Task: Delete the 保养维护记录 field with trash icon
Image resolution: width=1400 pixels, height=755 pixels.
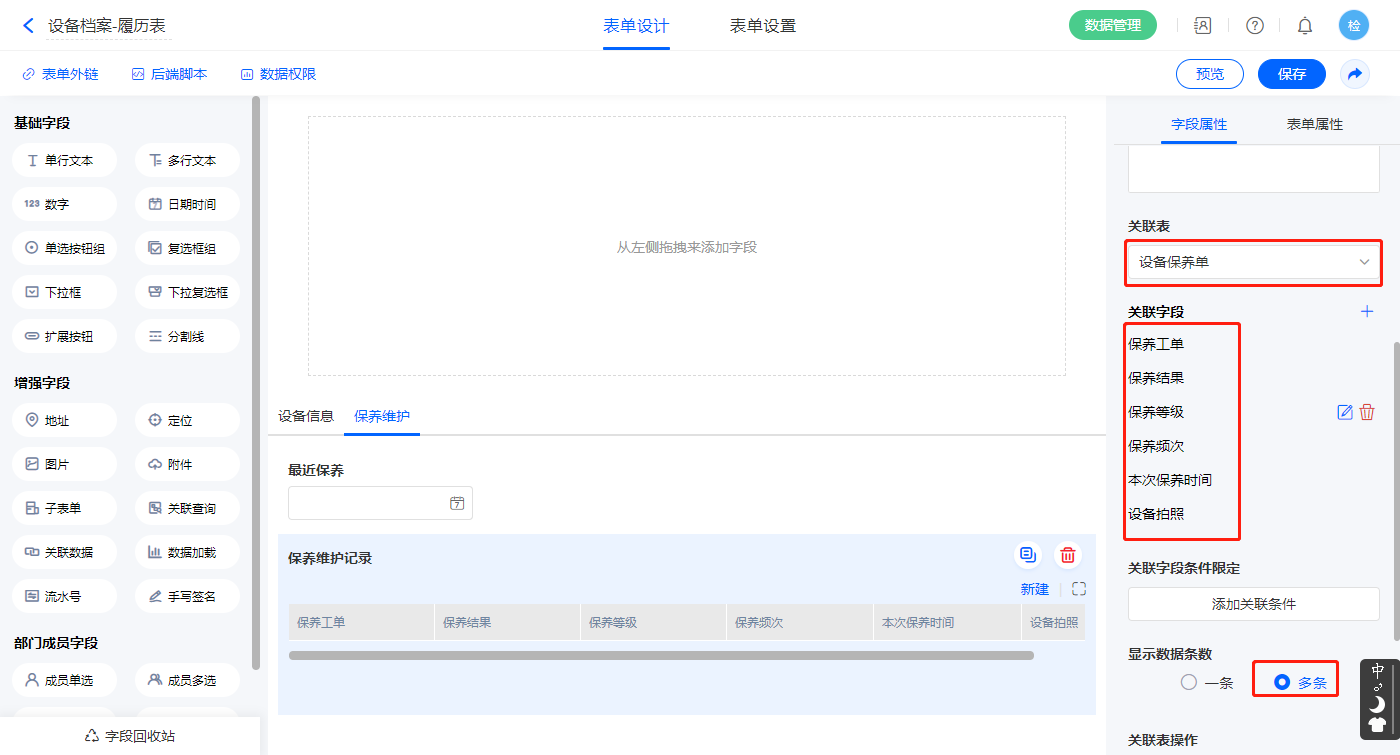Action: click(x=1068, y=556)
